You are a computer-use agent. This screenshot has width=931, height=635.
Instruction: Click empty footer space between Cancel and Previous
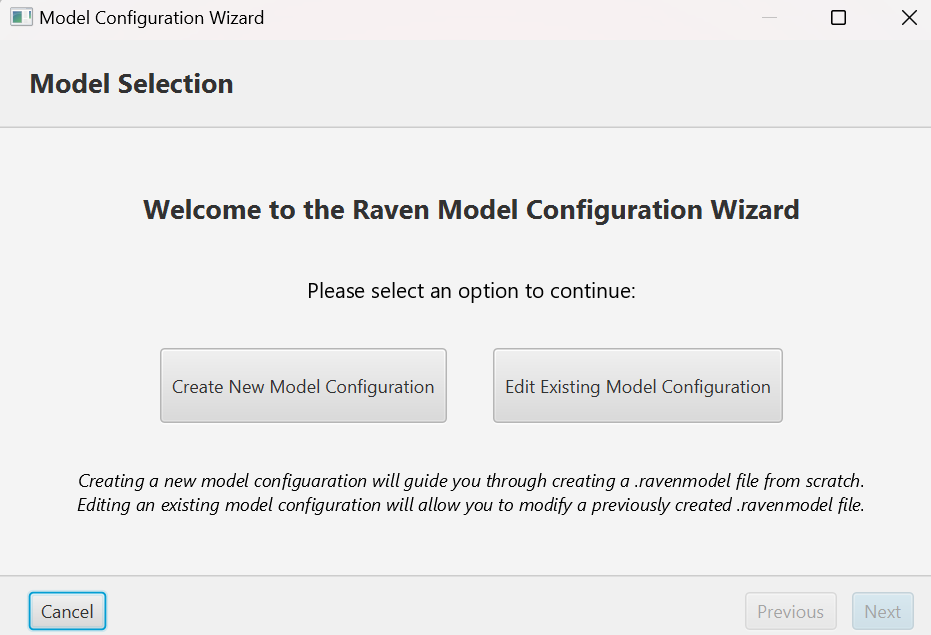click(420, 611)
